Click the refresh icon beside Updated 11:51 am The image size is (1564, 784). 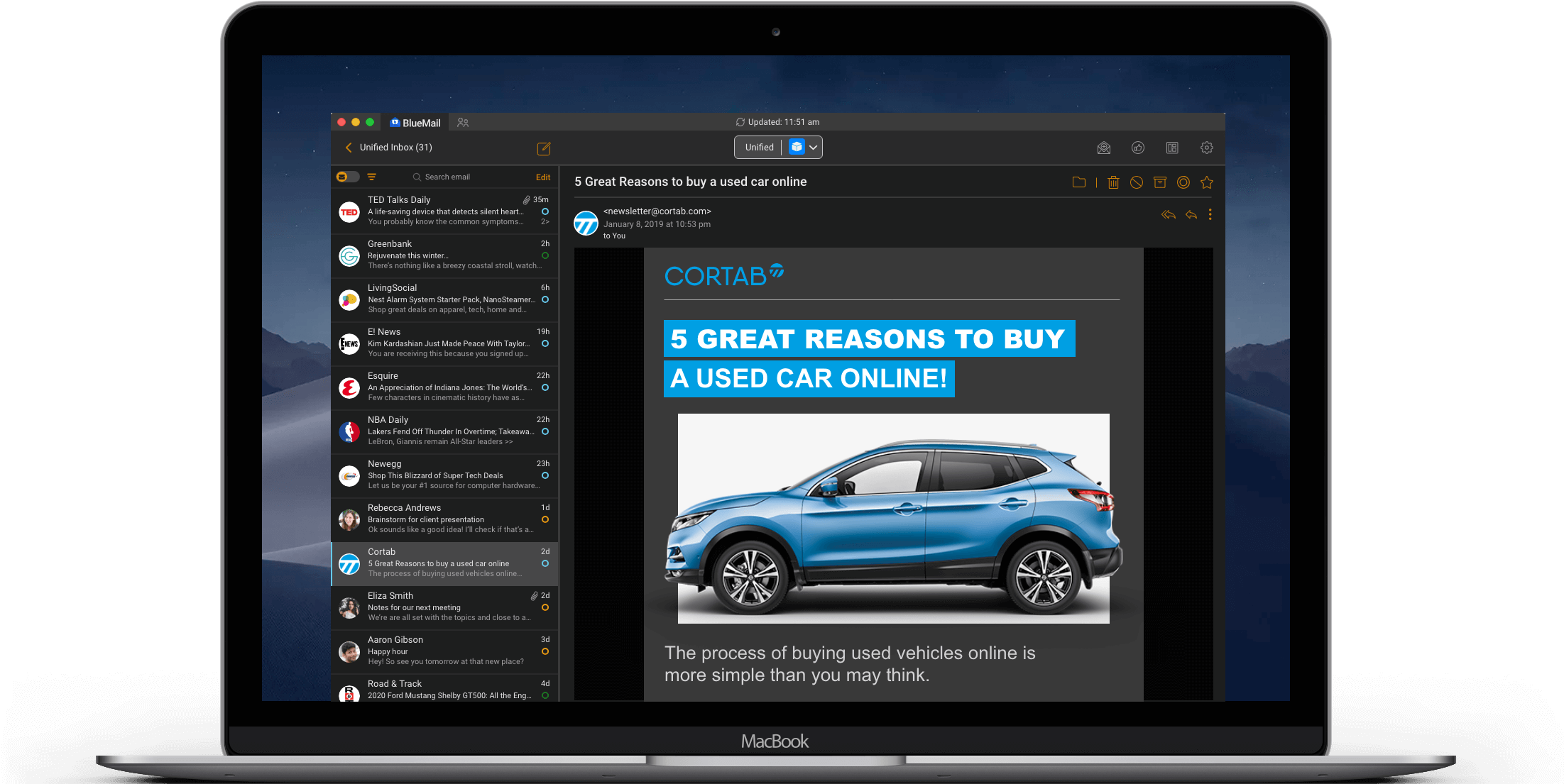pos(740,122)
